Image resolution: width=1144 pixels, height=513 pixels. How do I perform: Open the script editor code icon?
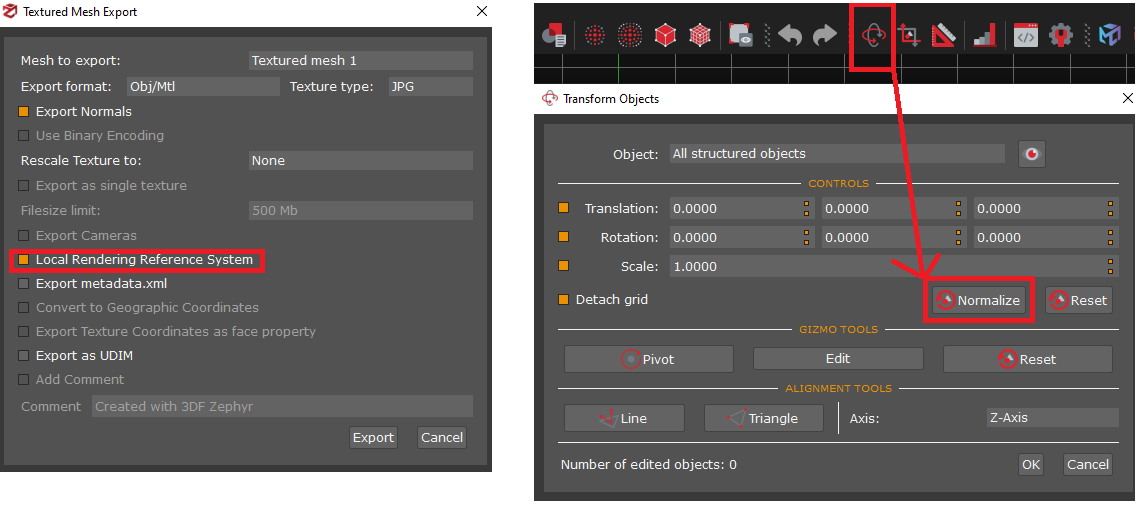tap(1026, 36)
